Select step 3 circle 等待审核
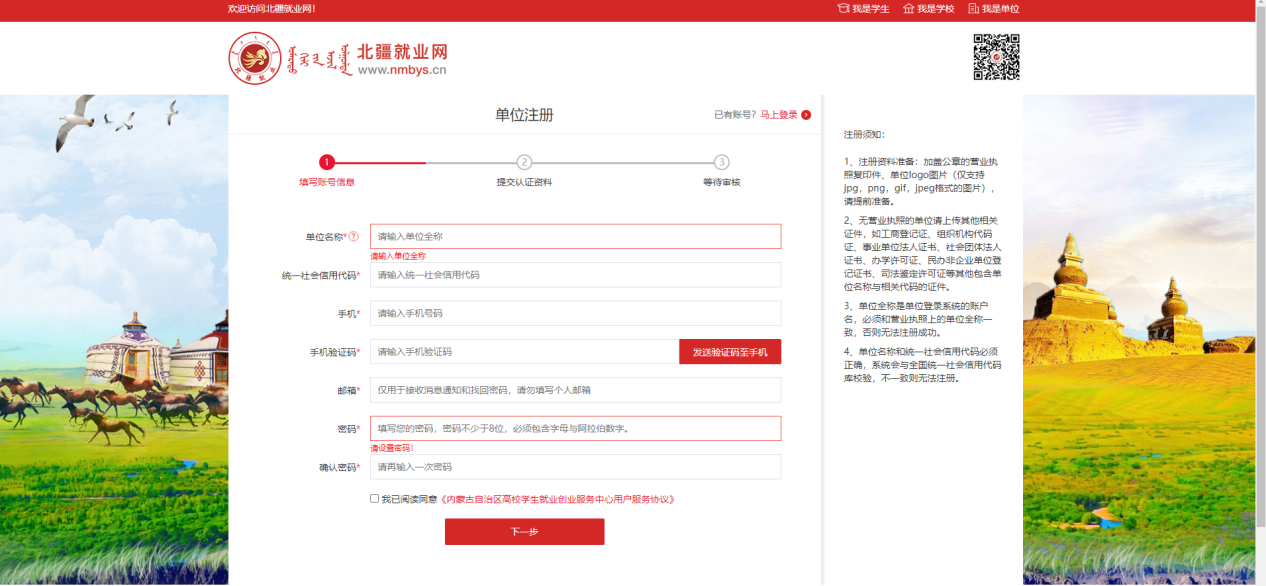This screenshot has height=586, width=1266. point(721,162)
